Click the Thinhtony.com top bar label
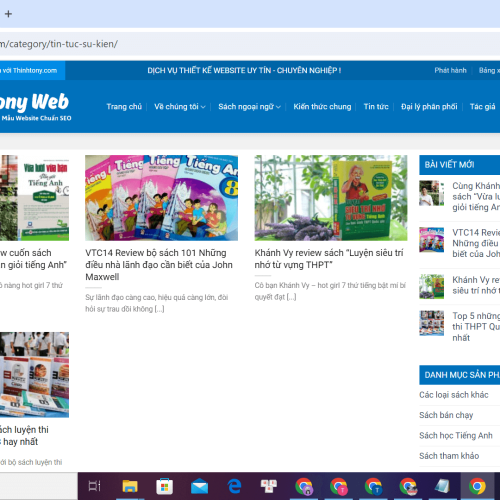This screenshot has height=500, width=500. (x=32, y=70)
